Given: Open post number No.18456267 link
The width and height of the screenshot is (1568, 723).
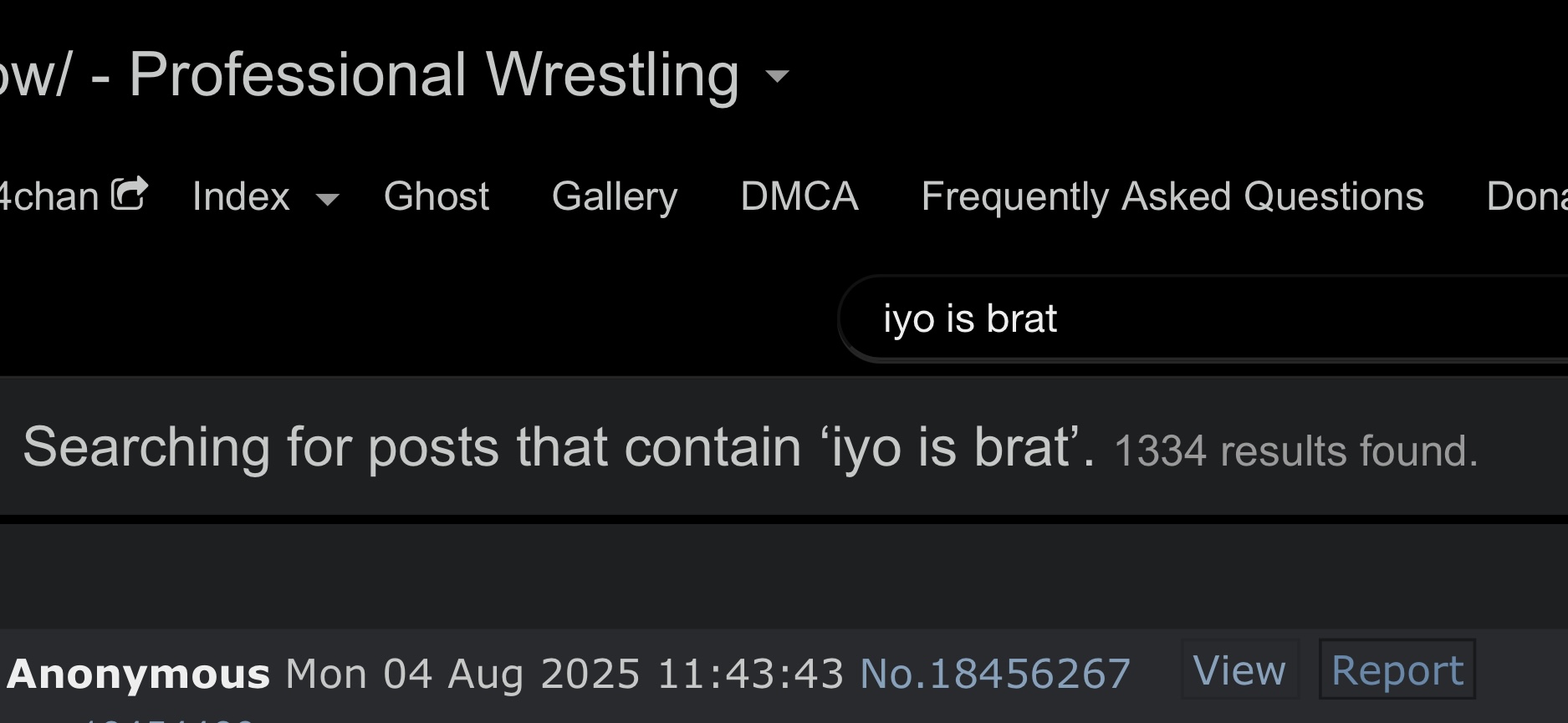Looking at the screenshot, I should click(x=995, y=674).
